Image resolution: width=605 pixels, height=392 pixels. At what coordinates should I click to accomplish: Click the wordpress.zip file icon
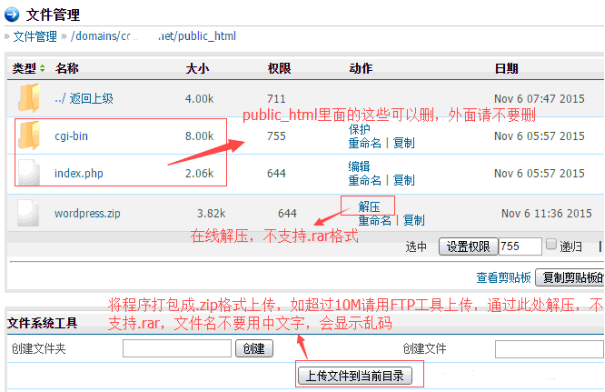(28, 213)
